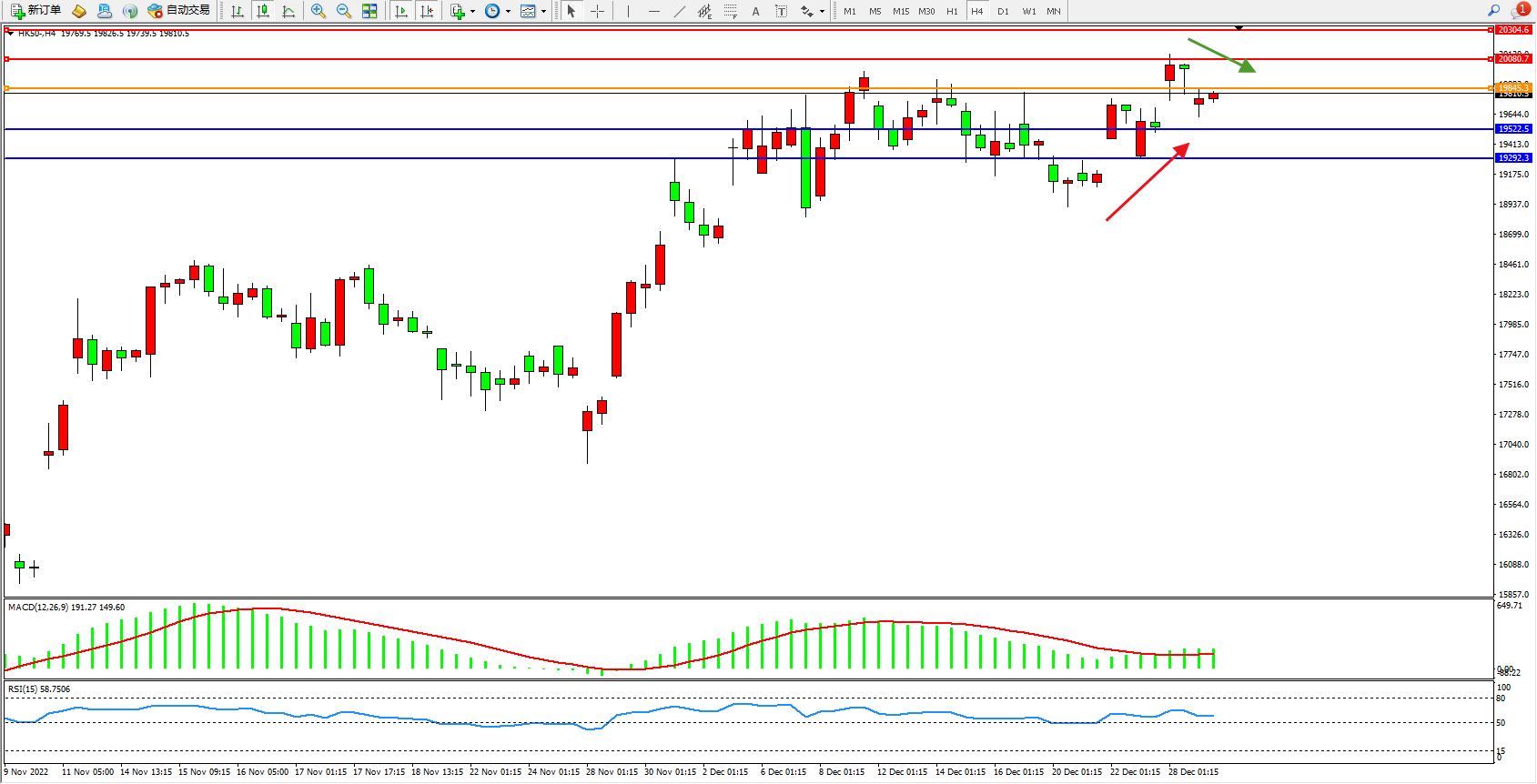This screenshot has height=784, width=1537.
Task: Select the text label tool
Action: (781, 11)
